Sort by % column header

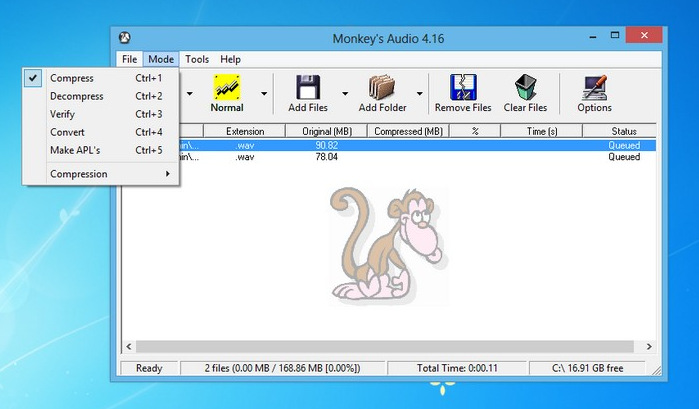coord(475,131)
